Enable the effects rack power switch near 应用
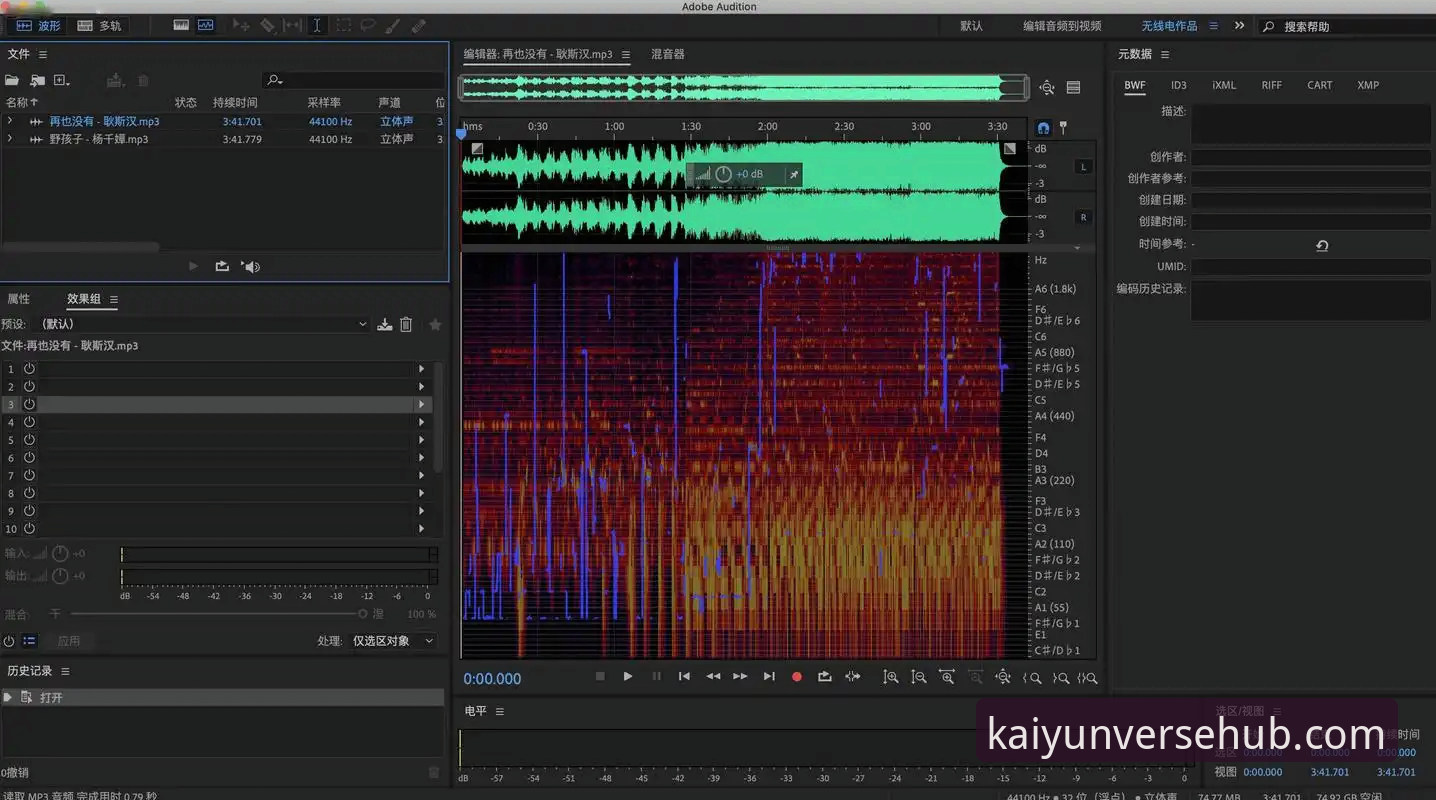The width and height of the screenshot is (1436, 800). (10, 641)
